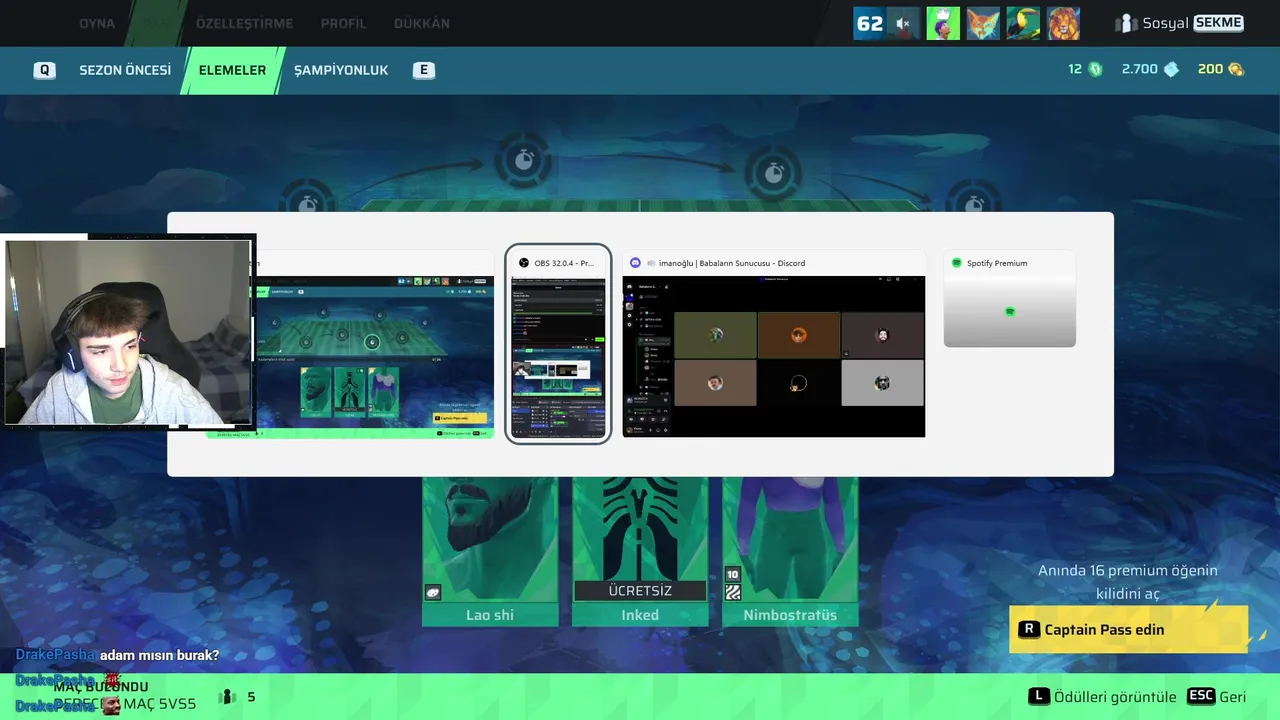The image size is (1280, 720).
Task: Click the R key icon on Captain Pass
Action: (1029, 630)
